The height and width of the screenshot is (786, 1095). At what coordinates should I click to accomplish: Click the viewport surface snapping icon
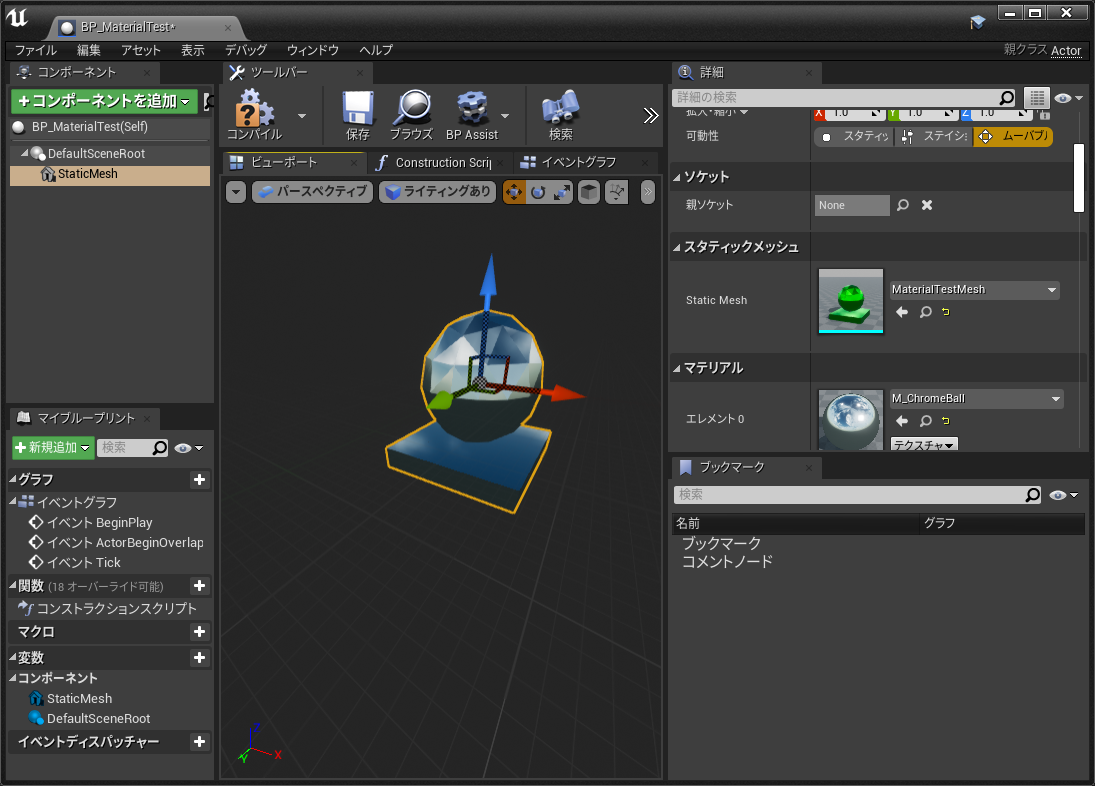(x=617, y=192)
